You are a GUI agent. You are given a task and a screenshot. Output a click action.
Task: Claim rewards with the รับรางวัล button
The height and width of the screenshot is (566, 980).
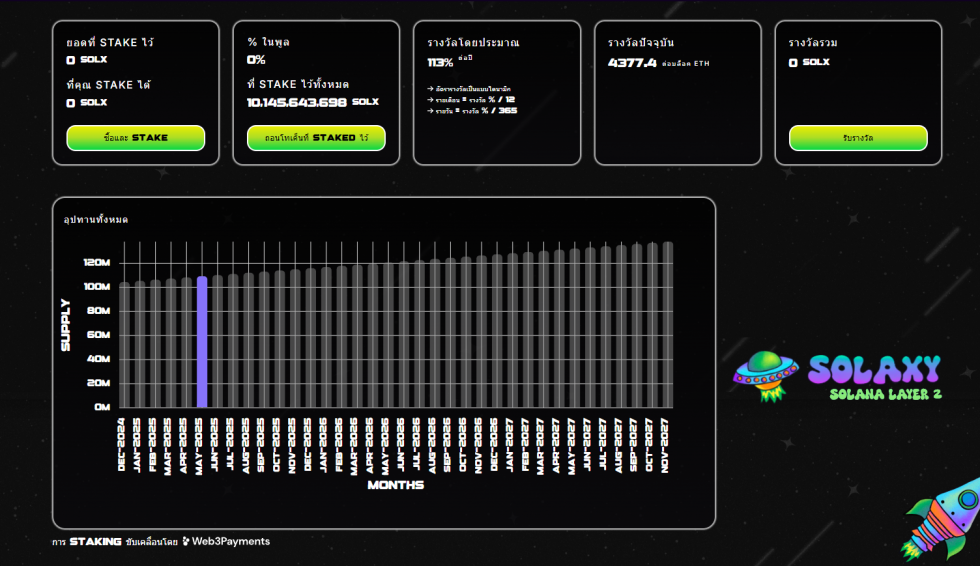tap(858, 138)
